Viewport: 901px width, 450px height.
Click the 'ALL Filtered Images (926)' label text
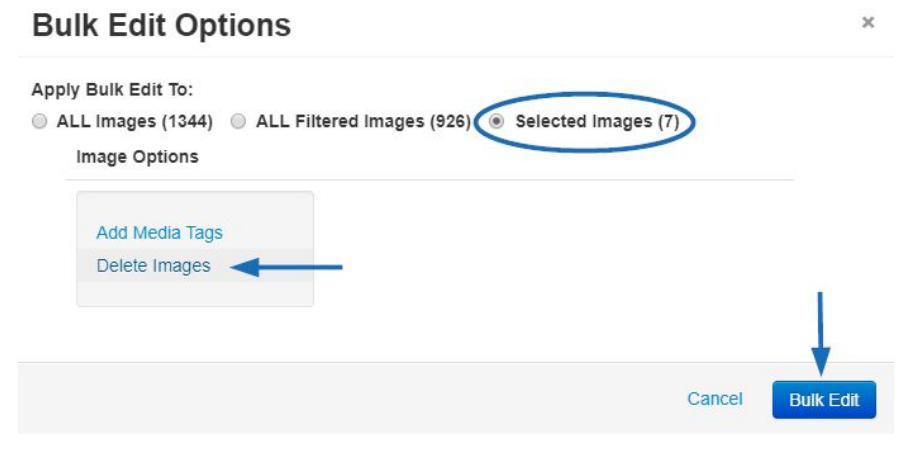pyautogui.click(x=363, y=122)
